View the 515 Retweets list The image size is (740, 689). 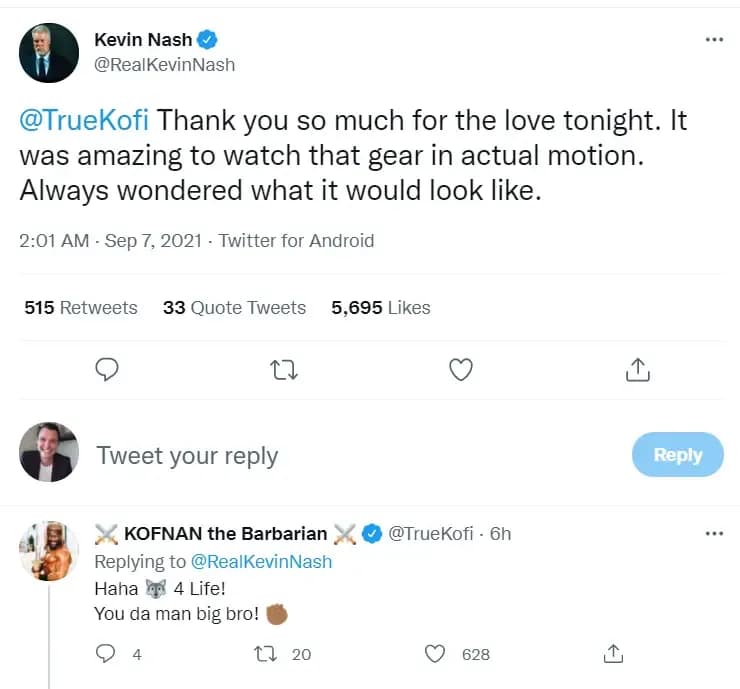pos(81,308)
